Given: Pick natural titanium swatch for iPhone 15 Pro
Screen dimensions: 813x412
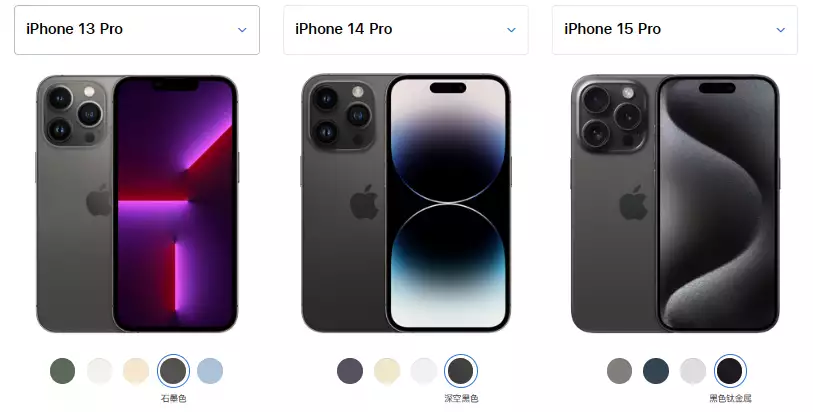Looking at the screenshot, I should [x=620, y=371].
